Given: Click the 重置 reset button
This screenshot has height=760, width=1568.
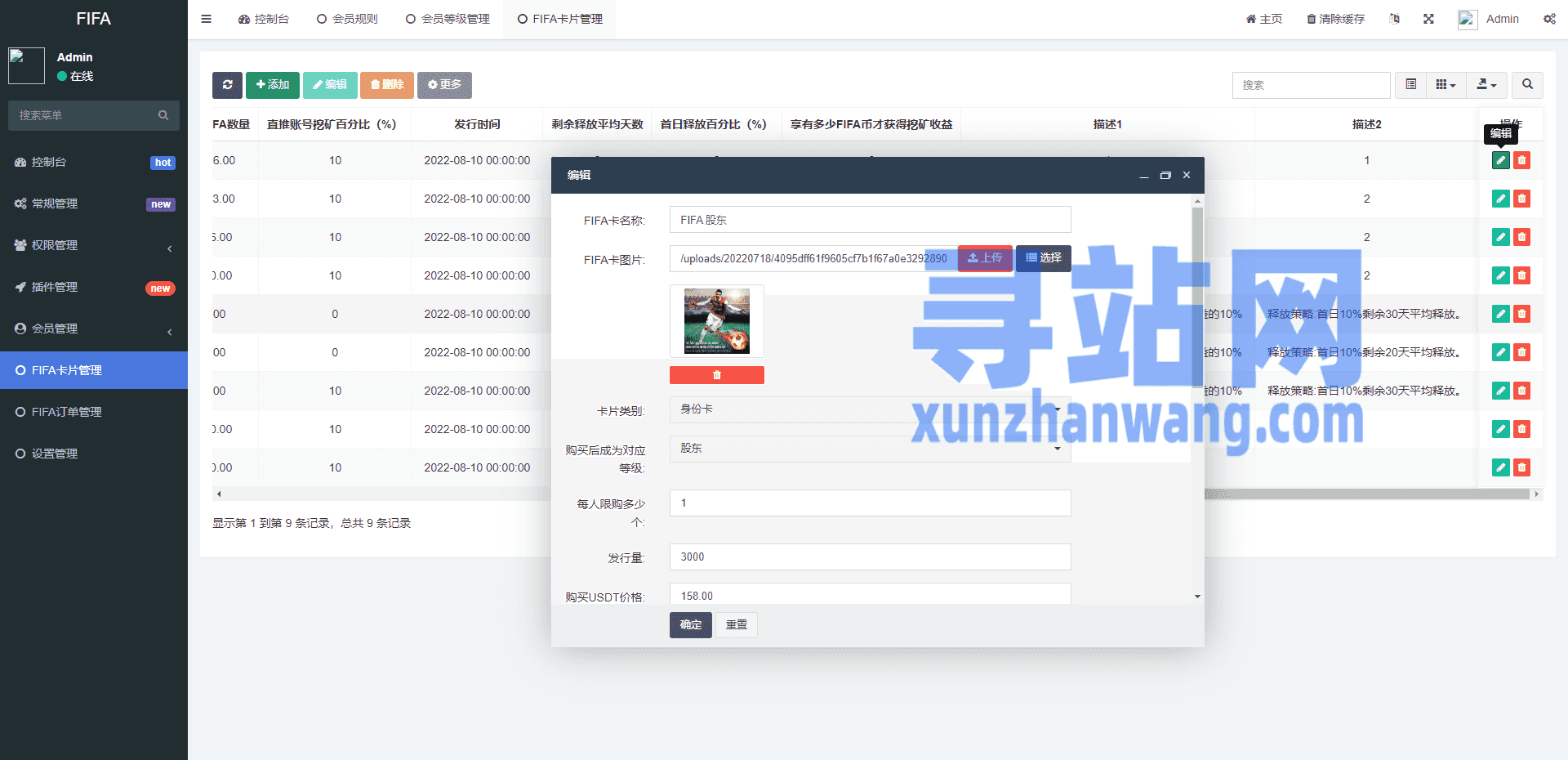Looking at the screenshot, I should 737,624.
